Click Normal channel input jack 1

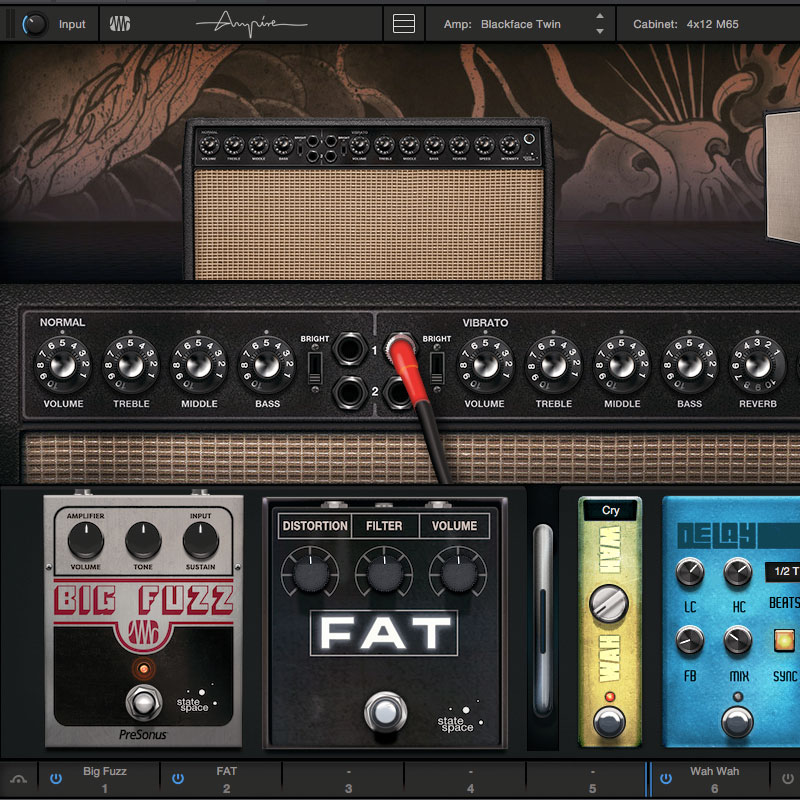point(349,348)
